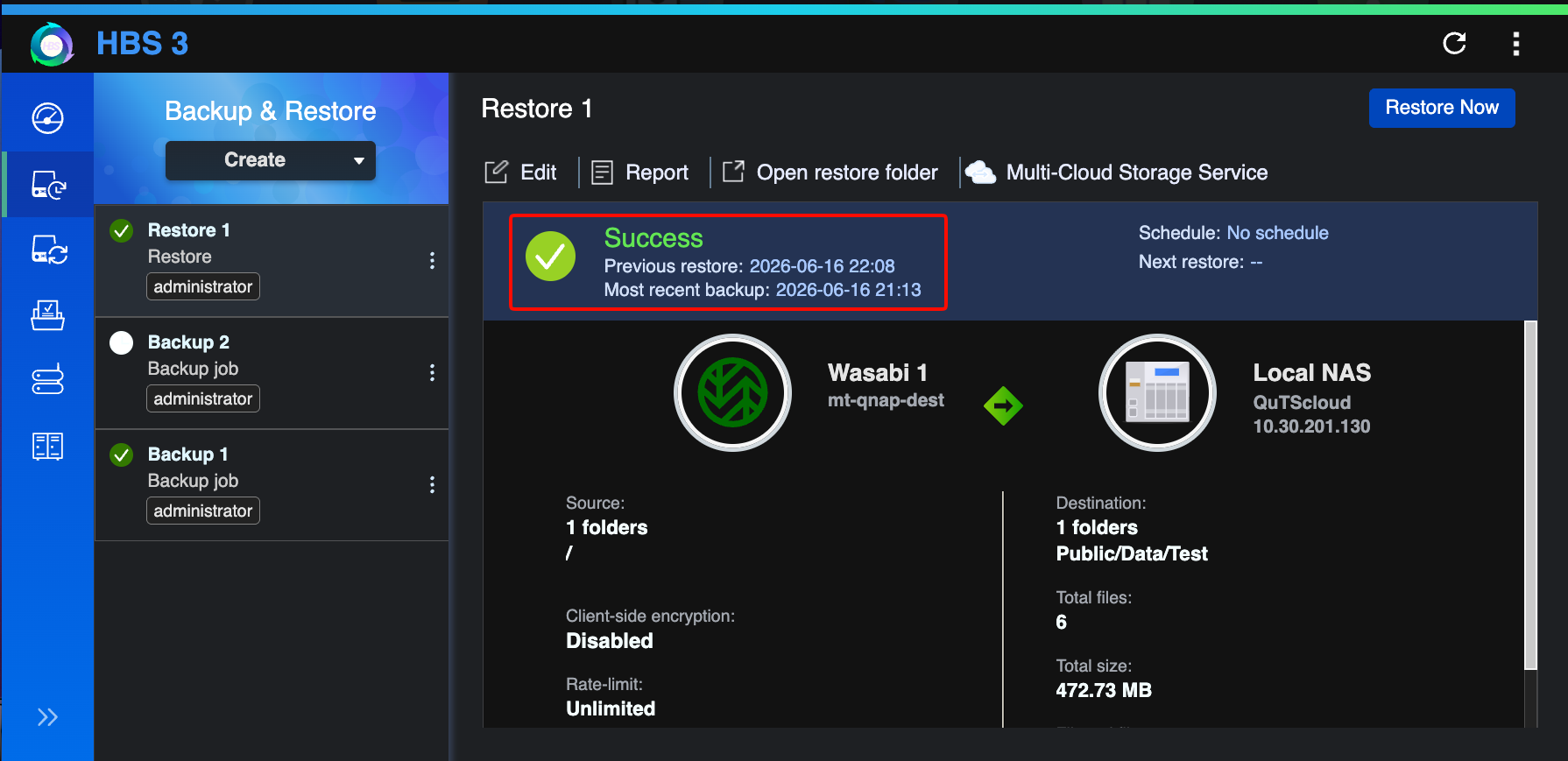Click the Backup 1 green success status icon

pos(122,454)
